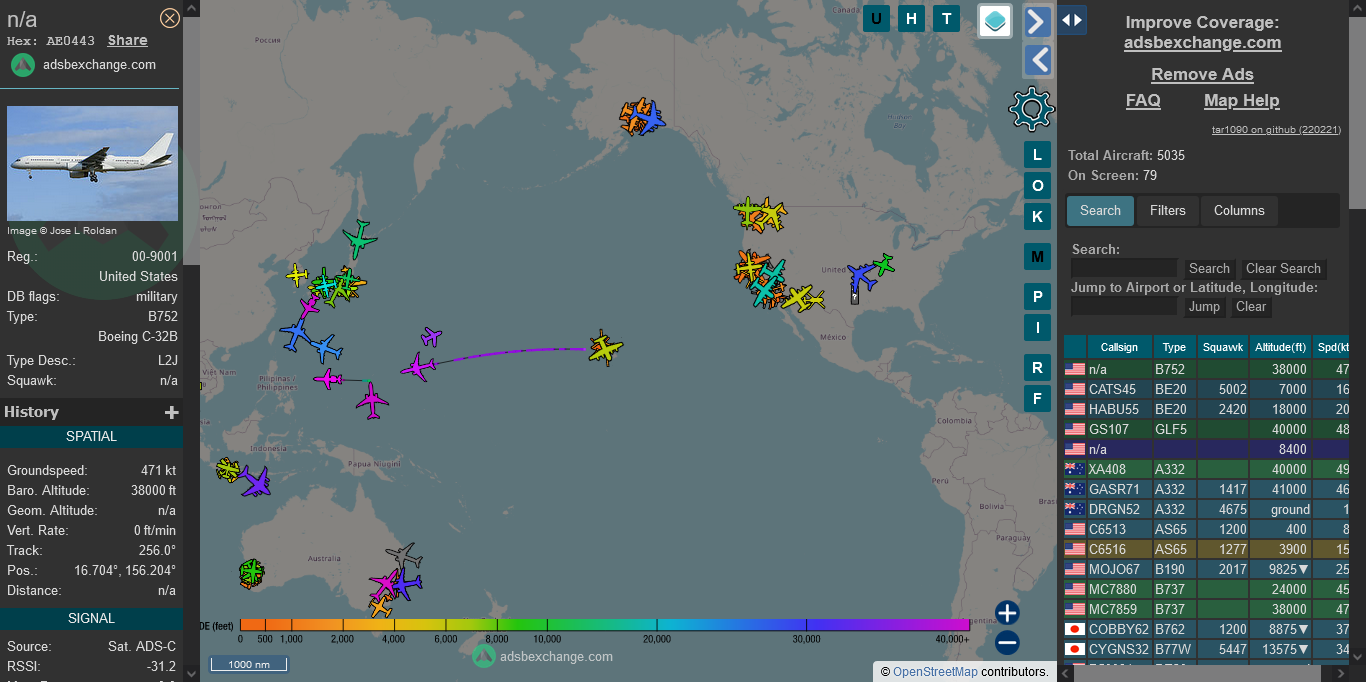
Task: Click the aircraft photo thumbnail
Action: pyautogui.click(x=92, y=163)
